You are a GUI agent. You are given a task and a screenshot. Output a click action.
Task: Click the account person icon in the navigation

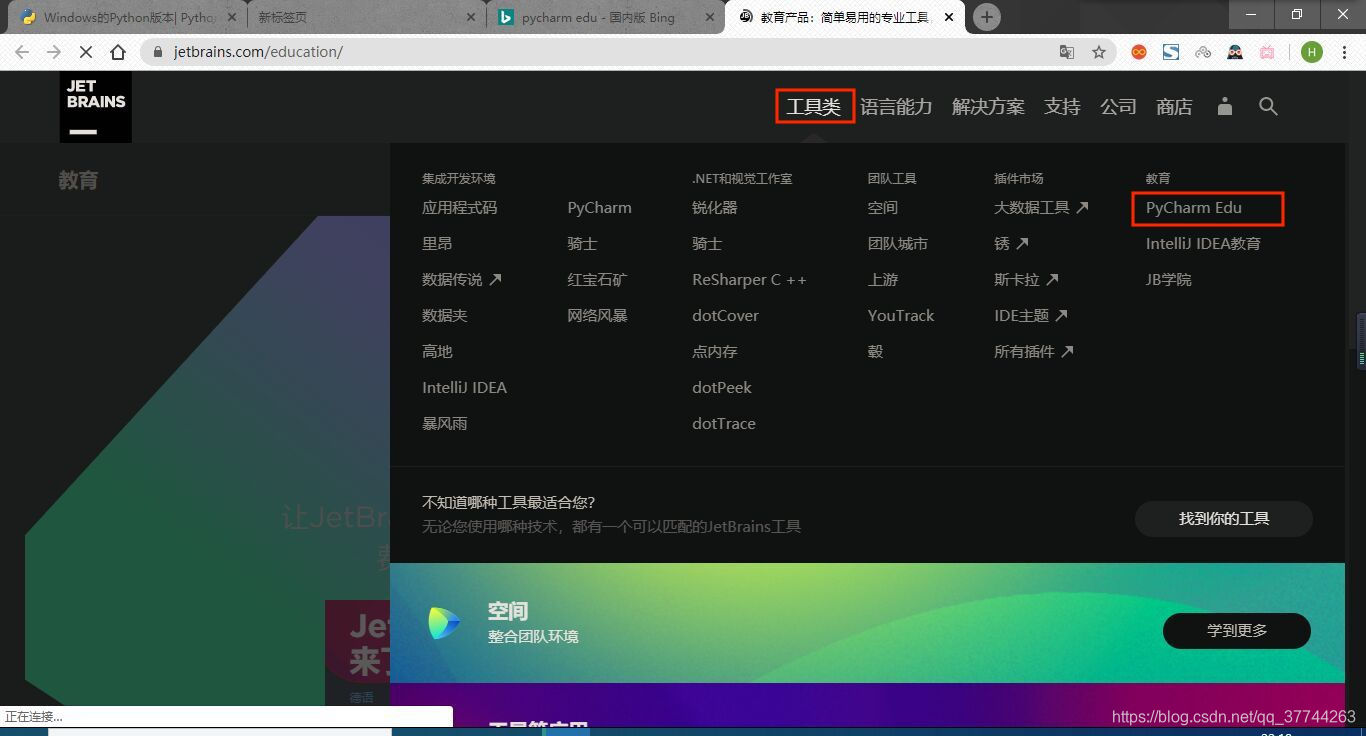coord(1224,107)
